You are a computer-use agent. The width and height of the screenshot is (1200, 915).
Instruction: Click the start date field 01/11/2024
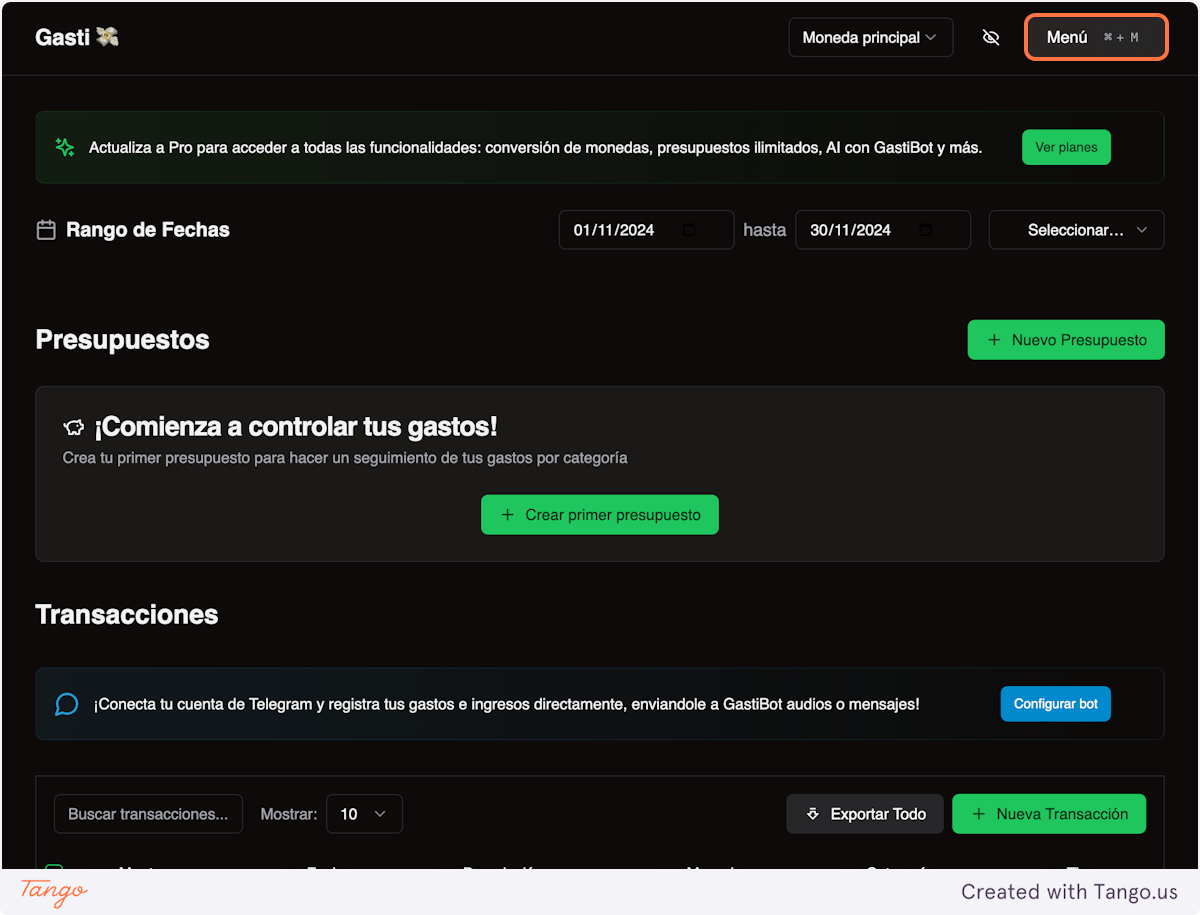(614, 230)
